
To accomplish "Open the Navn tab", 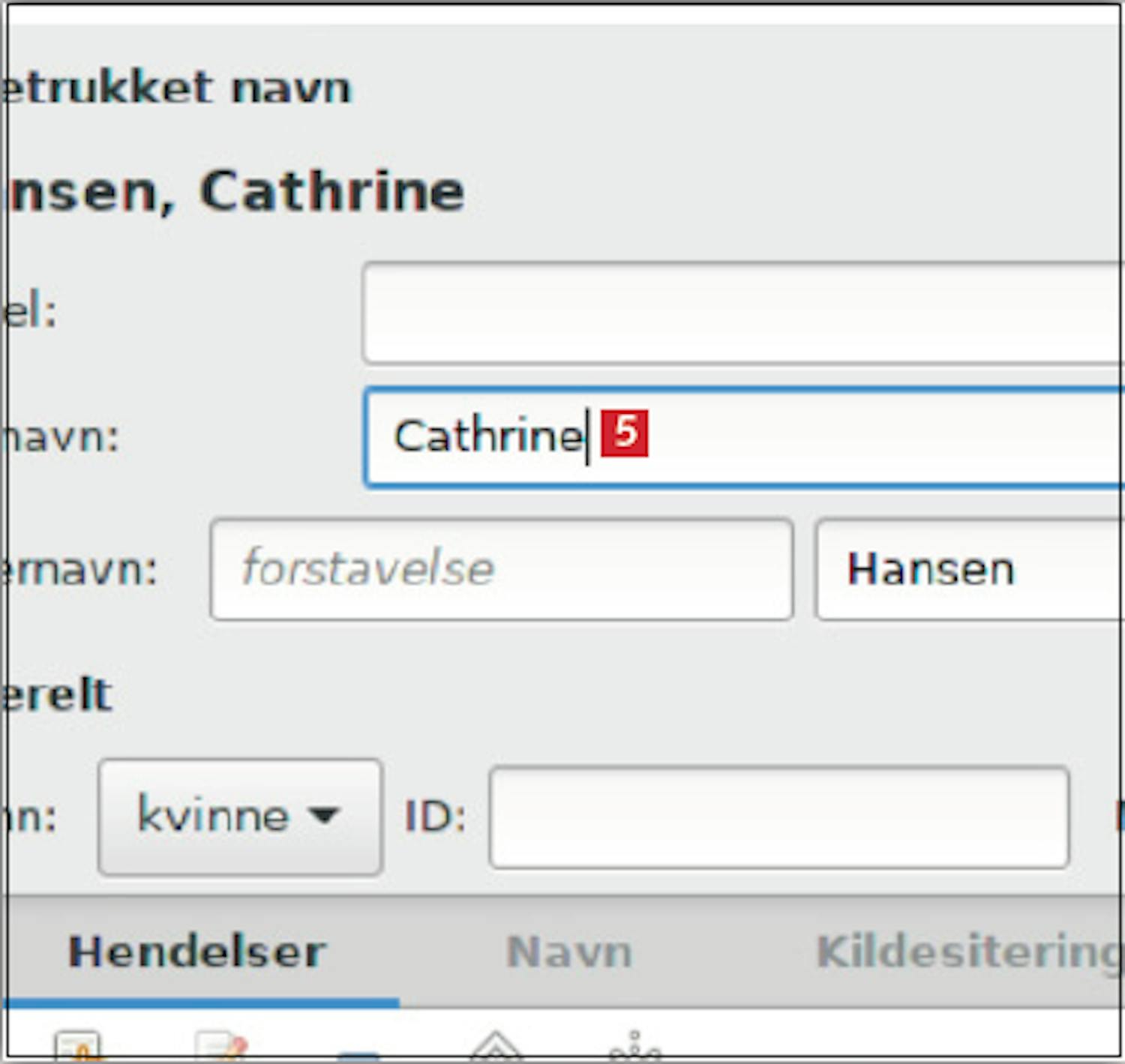I will pyautogui.click(x=569, y=952).
